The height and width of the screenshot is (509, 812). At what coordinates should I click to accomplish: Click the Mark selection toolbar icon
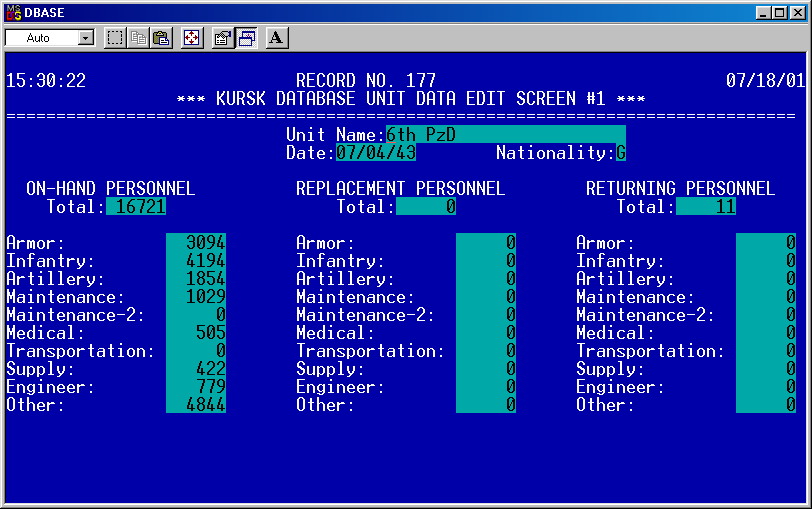tap(115, 38)
